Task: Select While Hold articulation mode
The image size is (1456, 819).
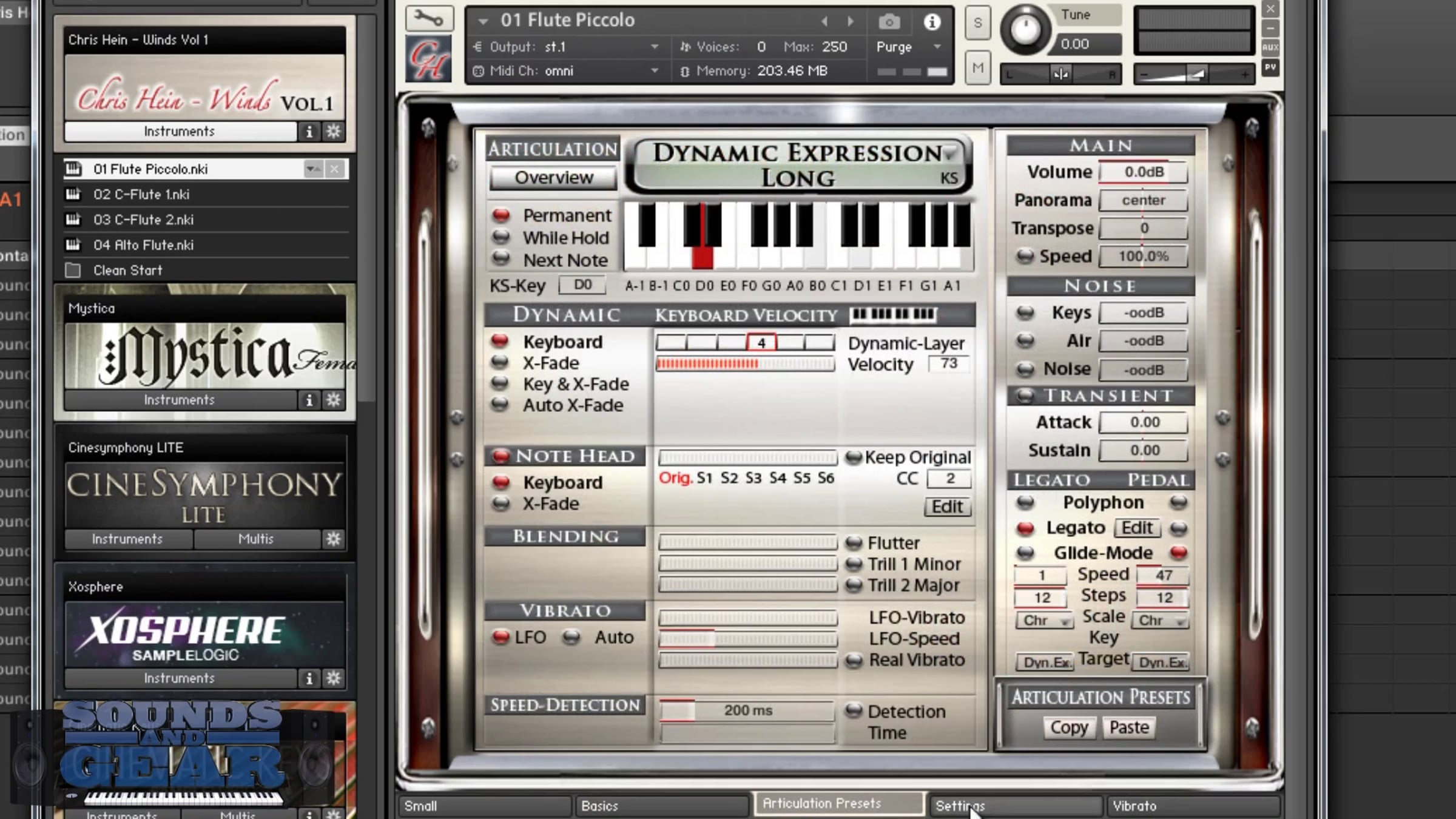Action: 501,237
